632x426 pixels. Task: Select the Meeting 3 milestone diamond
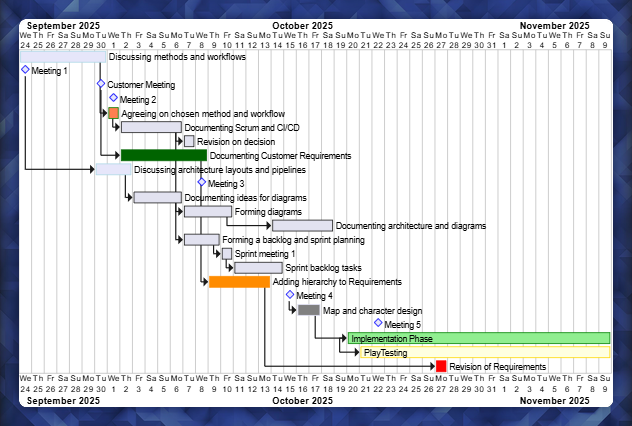pos(202,182)
